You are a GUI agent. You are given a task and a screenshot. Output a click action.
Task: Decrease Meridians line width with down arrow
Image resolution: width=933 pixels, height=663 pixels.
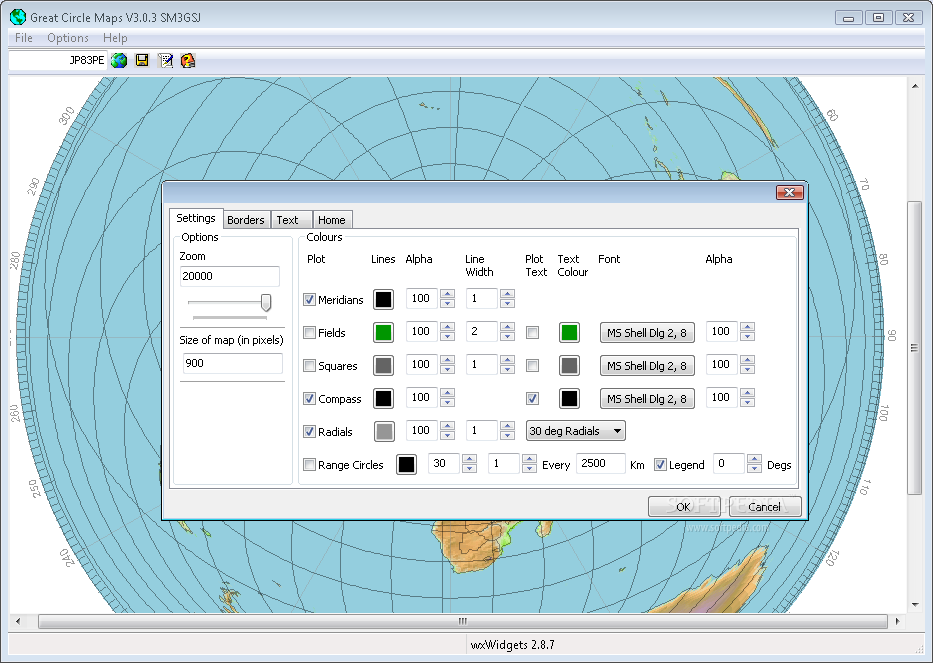(x=507, y=304)
